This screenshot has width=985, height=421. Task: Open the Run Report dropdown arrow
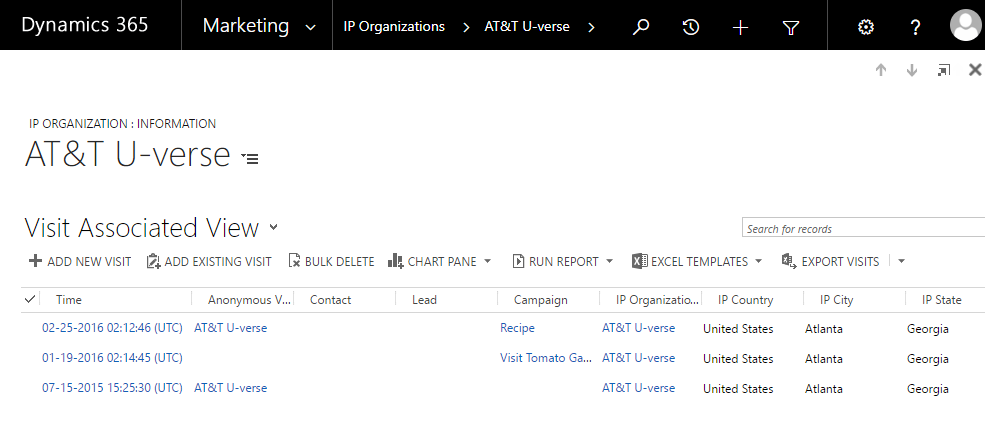(x=609, y=261)
